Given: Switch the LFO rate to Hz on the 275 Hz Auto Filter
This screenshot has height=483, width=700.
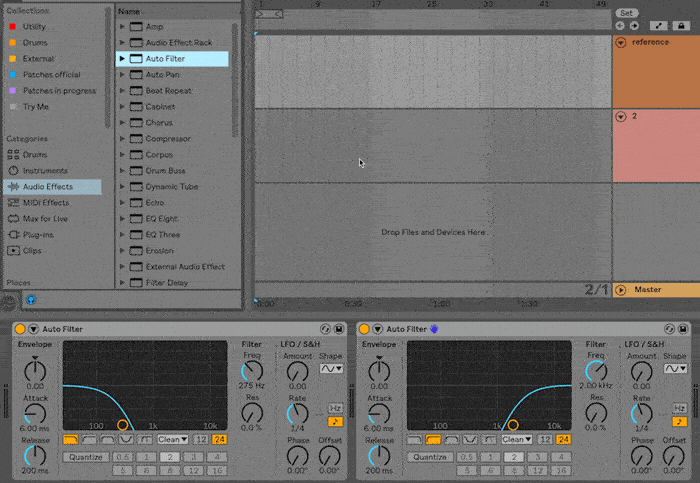Looking at the screenshot, I should 335,408.
